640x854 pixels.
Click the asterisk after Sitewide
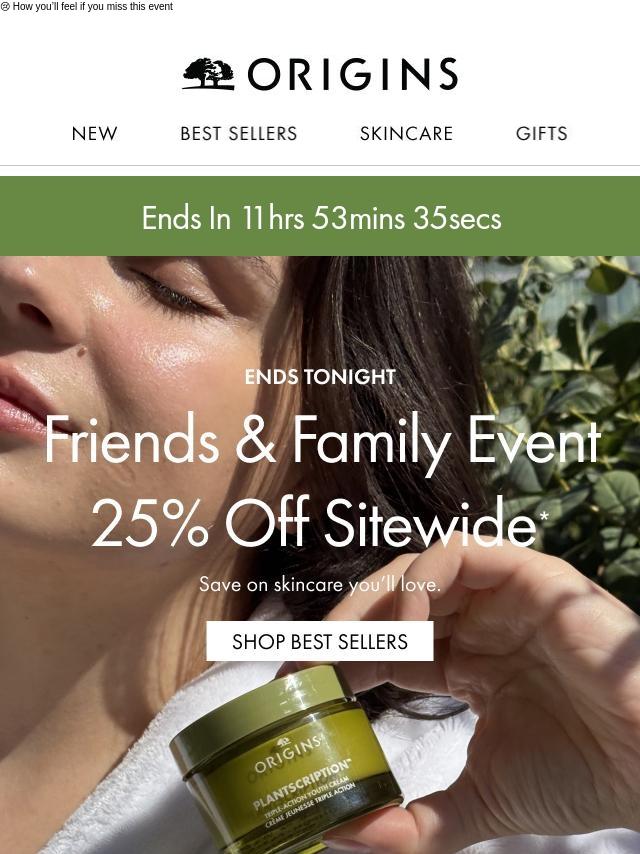coord(544,515)
